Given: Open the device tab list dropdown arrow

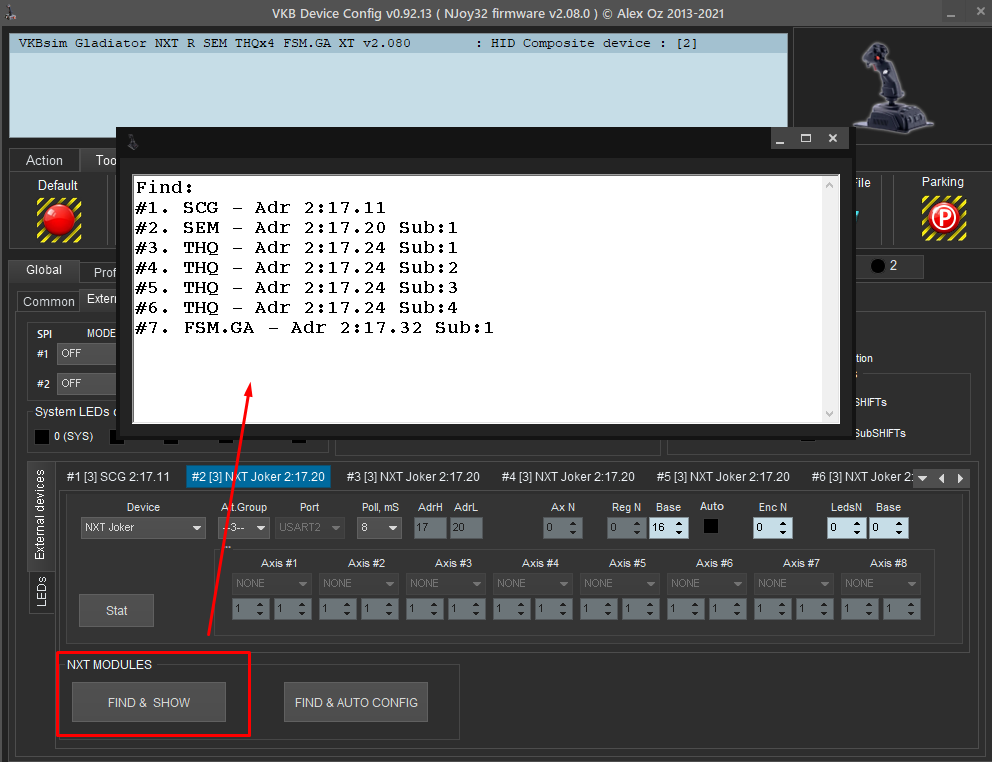Looking at the screenshot, I should coord(922,478).
